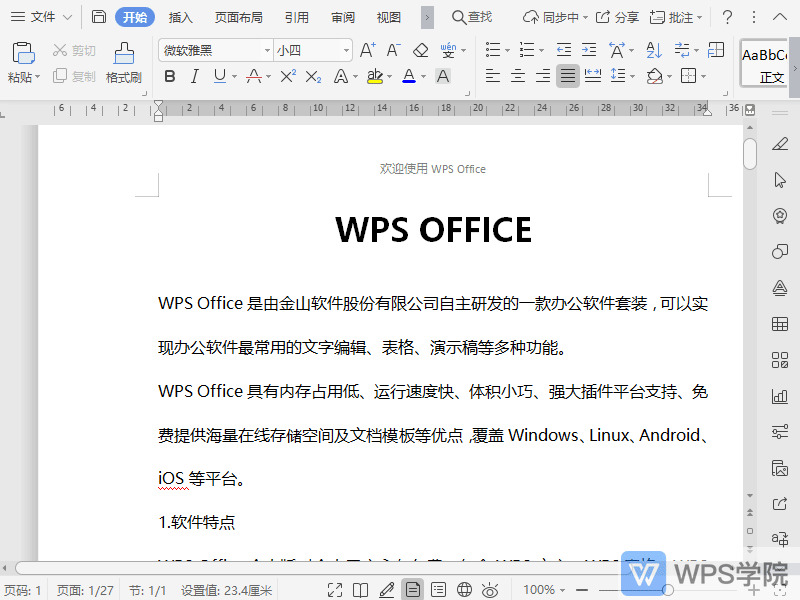The image size is (800, 600).
Task: Toggle center text alignment
Action: click(518, 75)
